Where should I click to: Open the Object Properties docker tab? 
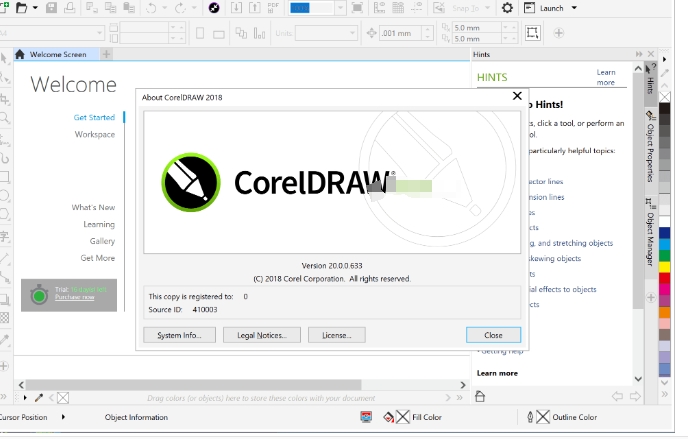[650, 147]
